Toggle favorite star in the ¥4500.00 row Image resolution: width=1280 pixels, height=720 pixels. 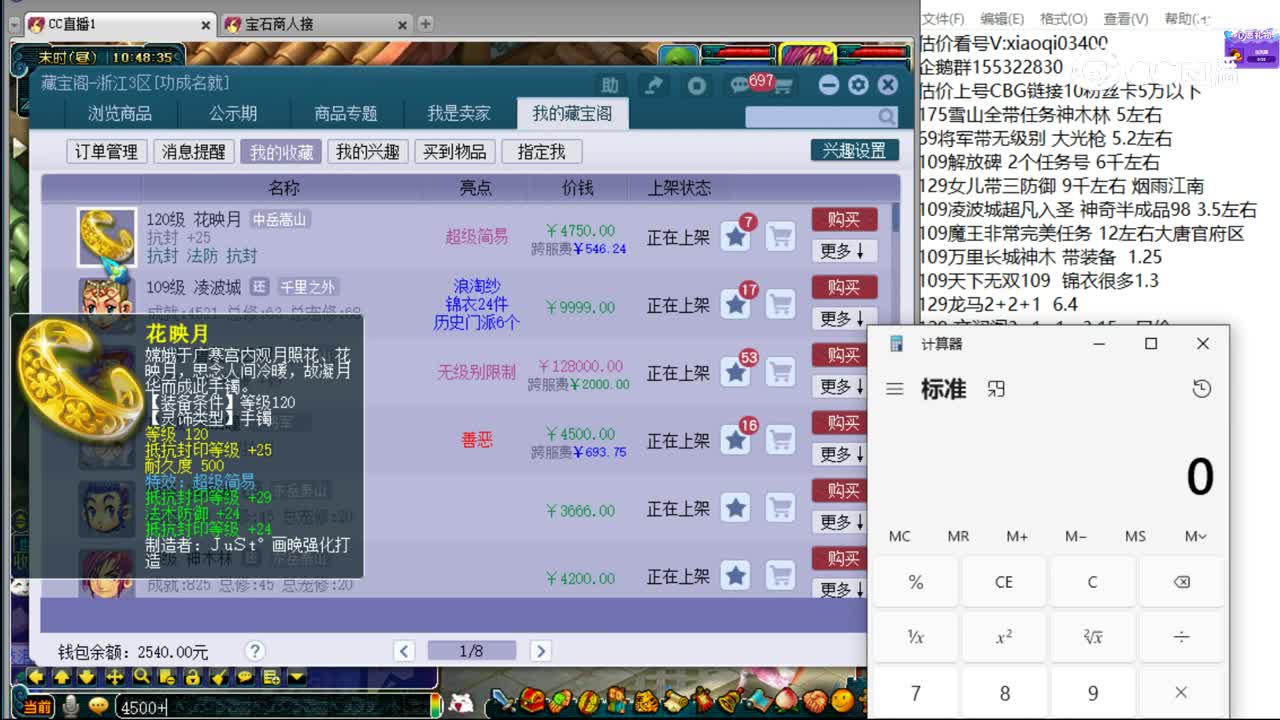736,440
